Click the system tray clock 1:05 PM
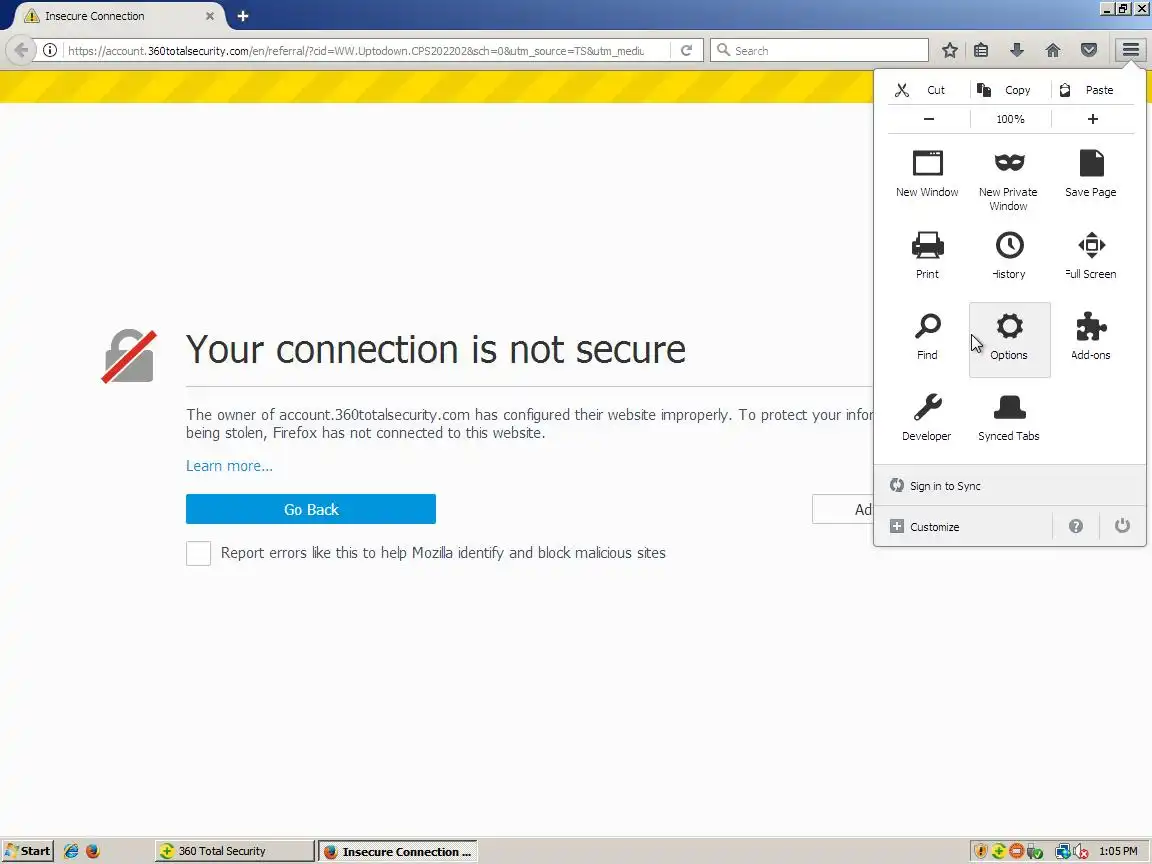The width and height of the screenshot is (1152, 864). pyautogui.click(x=1118, y=851)
